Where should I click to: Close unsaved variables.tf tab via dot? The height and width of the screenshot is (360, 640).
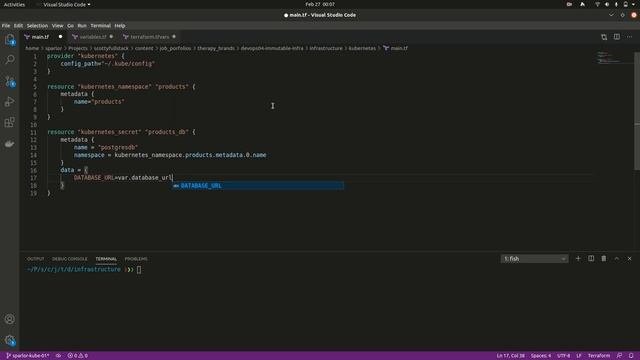click(x=111, y=37)
